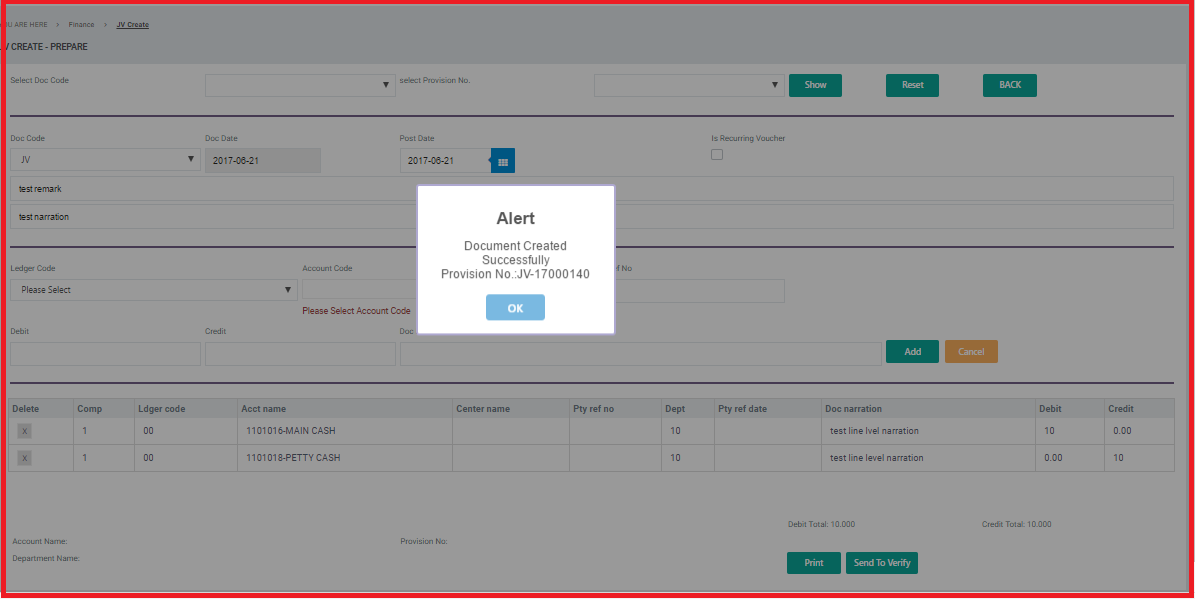Click the Reset button
Image resolution: width=1195 pixels, height=599 pixels.
coord(912,85)
